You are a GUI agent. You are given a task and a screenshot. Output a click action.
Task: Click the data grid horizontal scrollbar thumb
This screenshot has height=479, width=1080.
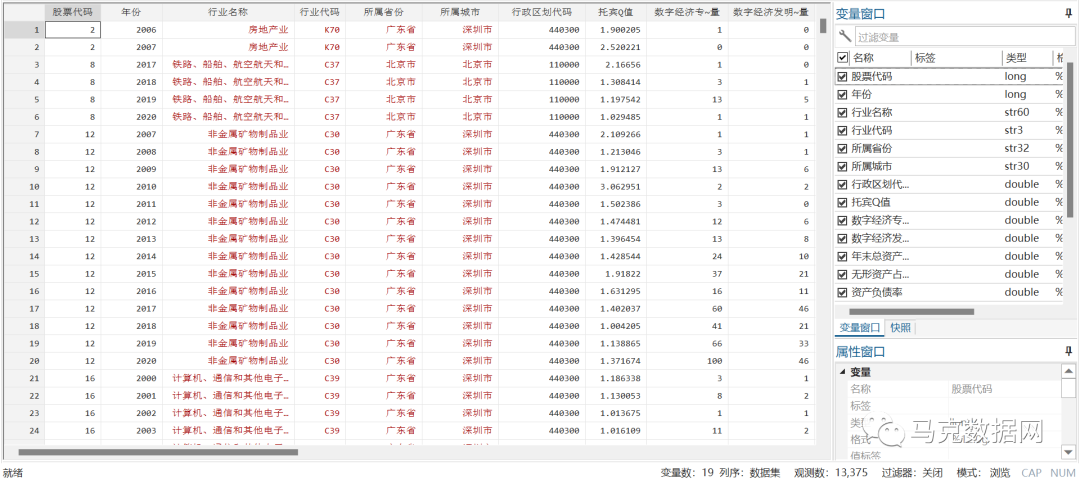[158, 452]
